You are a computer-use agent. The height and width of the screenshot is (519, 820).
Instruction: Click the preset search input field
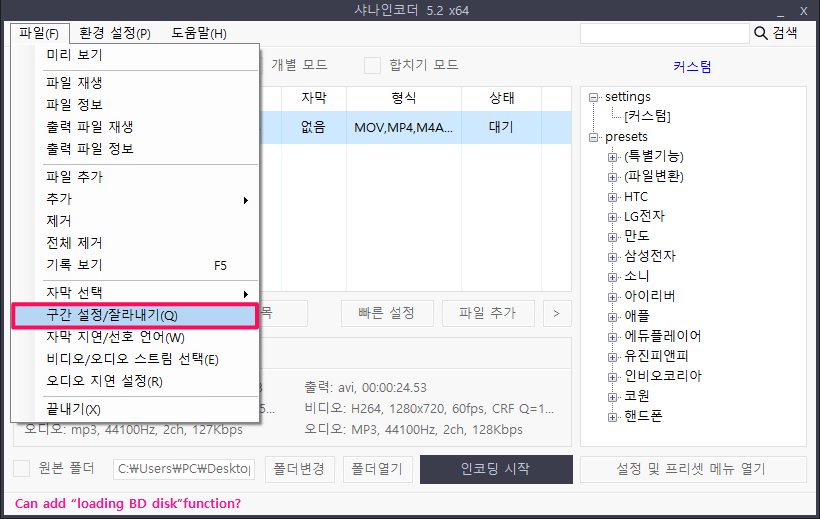point(665,33)
